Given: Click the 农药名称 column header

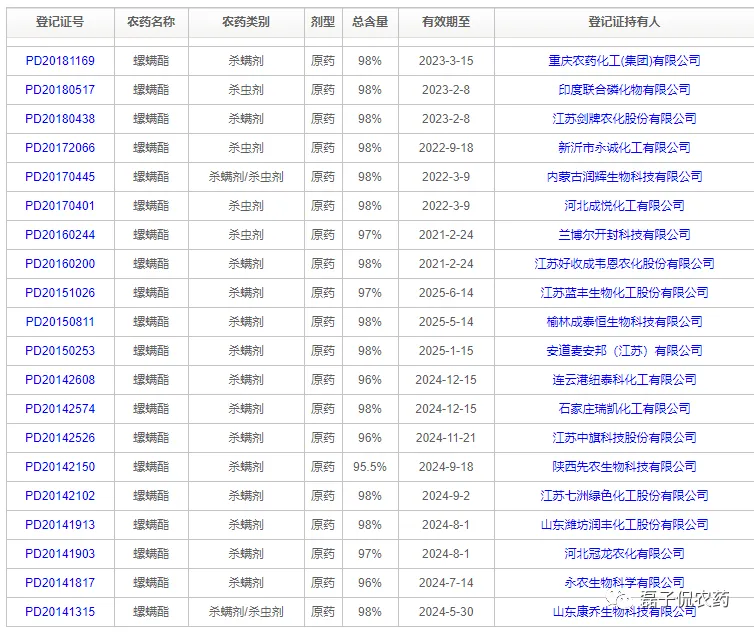Looking at the screenshot, I should [x=151, y=22].
